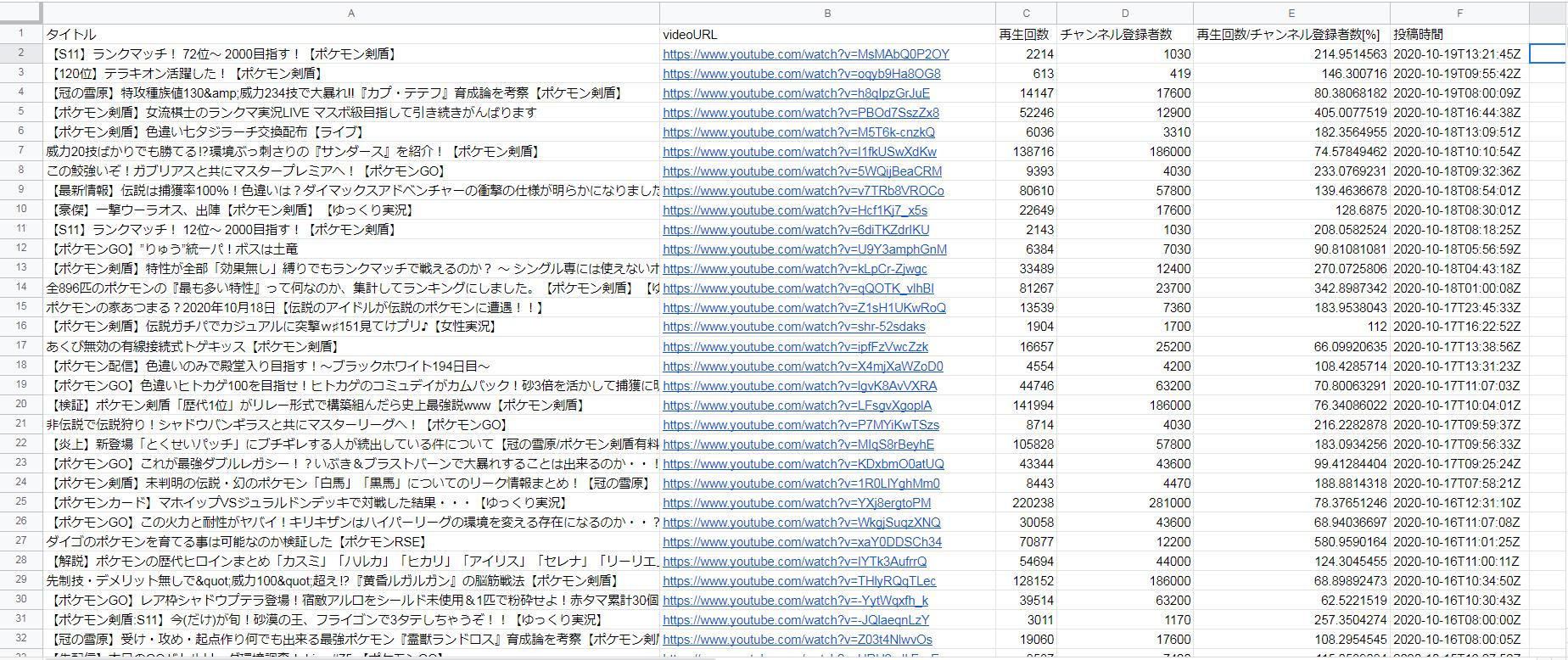Screen dimensions: 1568x660
Task: Open the link ending in U9Y3amphGnM
Action: click(x=804, y=249)
